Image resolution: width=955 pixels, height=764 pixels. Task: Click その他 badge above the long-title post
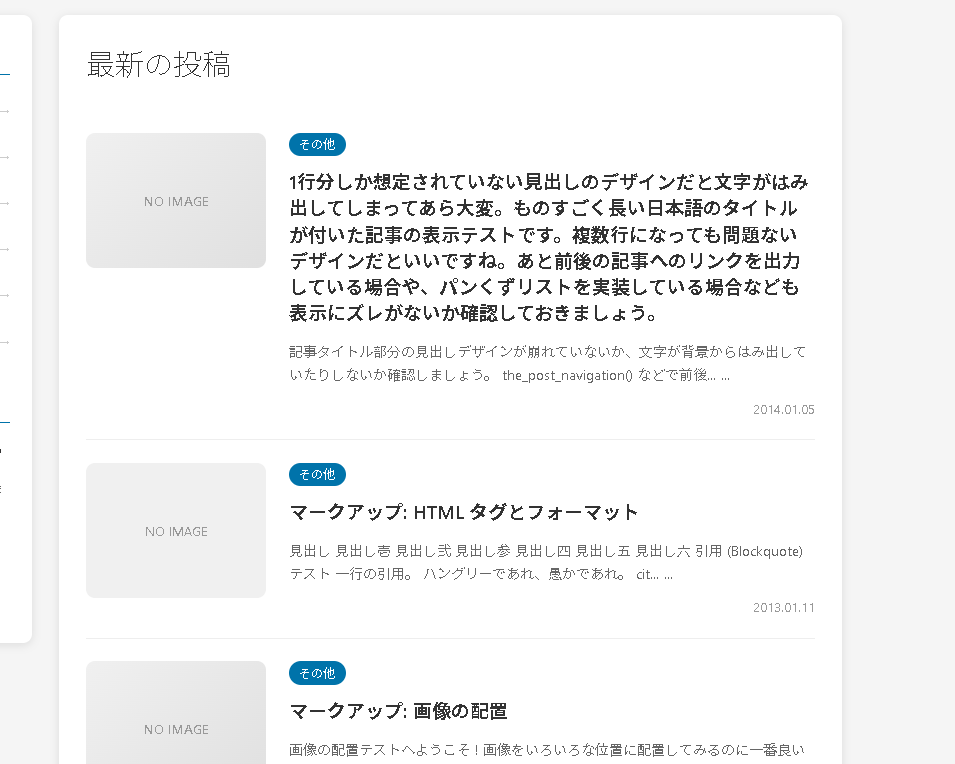click(x=317, y=144)
